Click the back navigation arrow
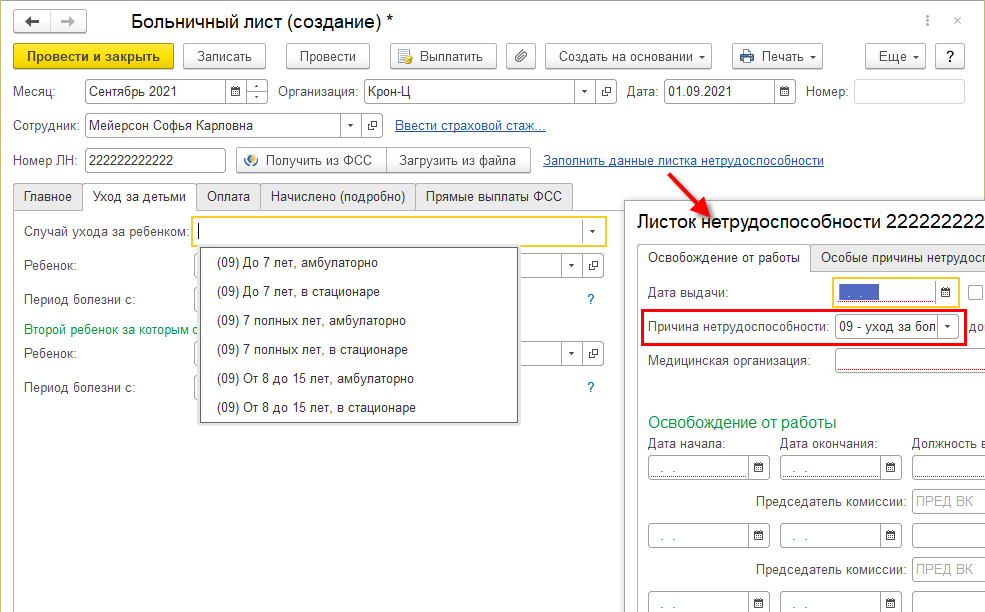Viewport: 985px width, 612px height. point(33,20)
